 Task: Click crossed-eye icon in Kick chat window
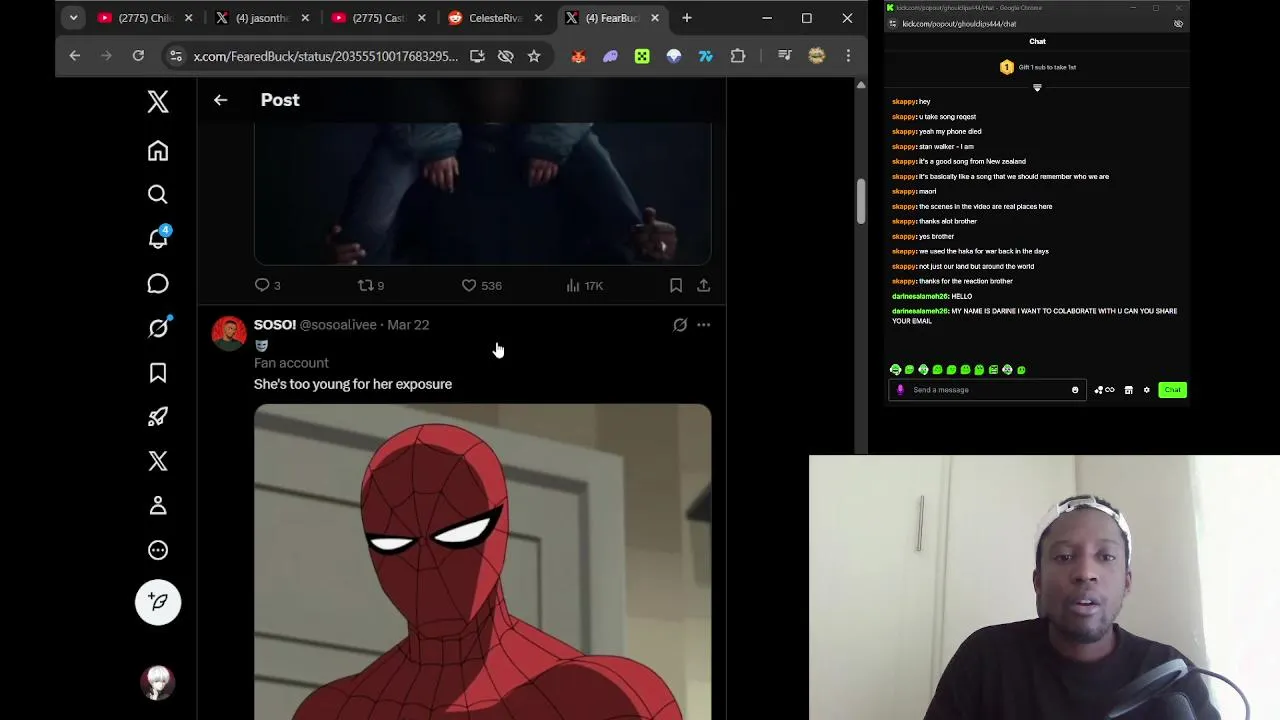tap(1178, 24)
